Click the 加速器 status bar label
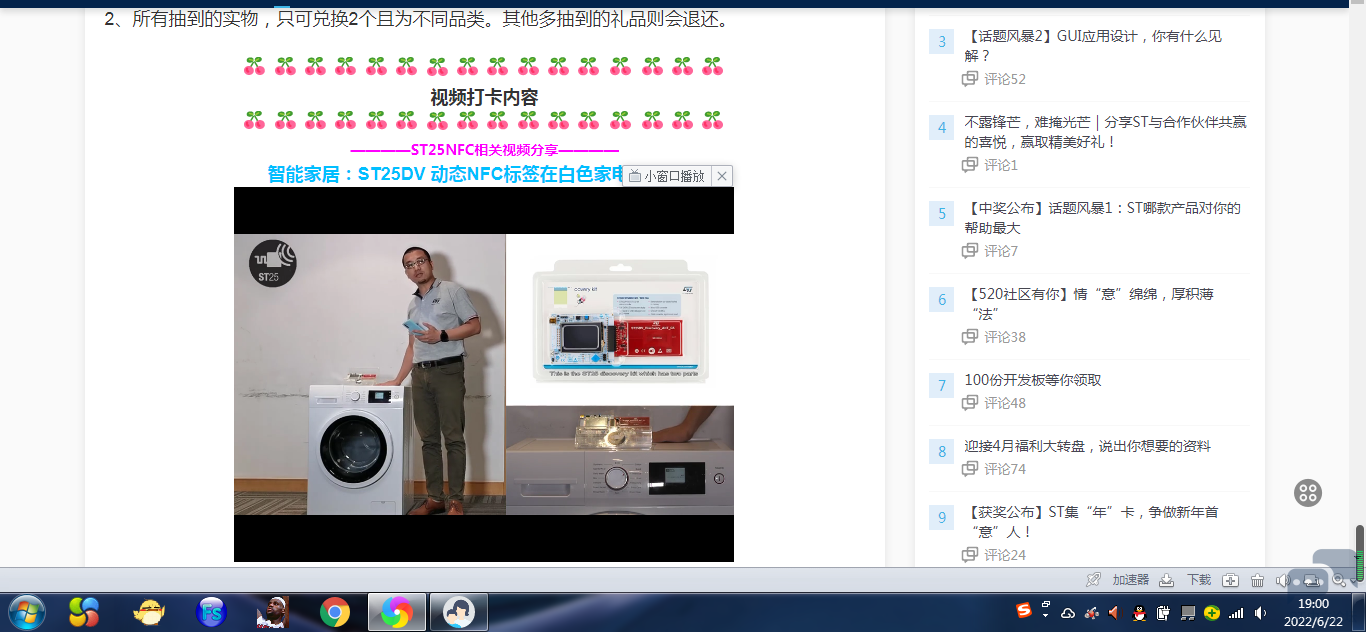1366x632 pixels. 1131,580
